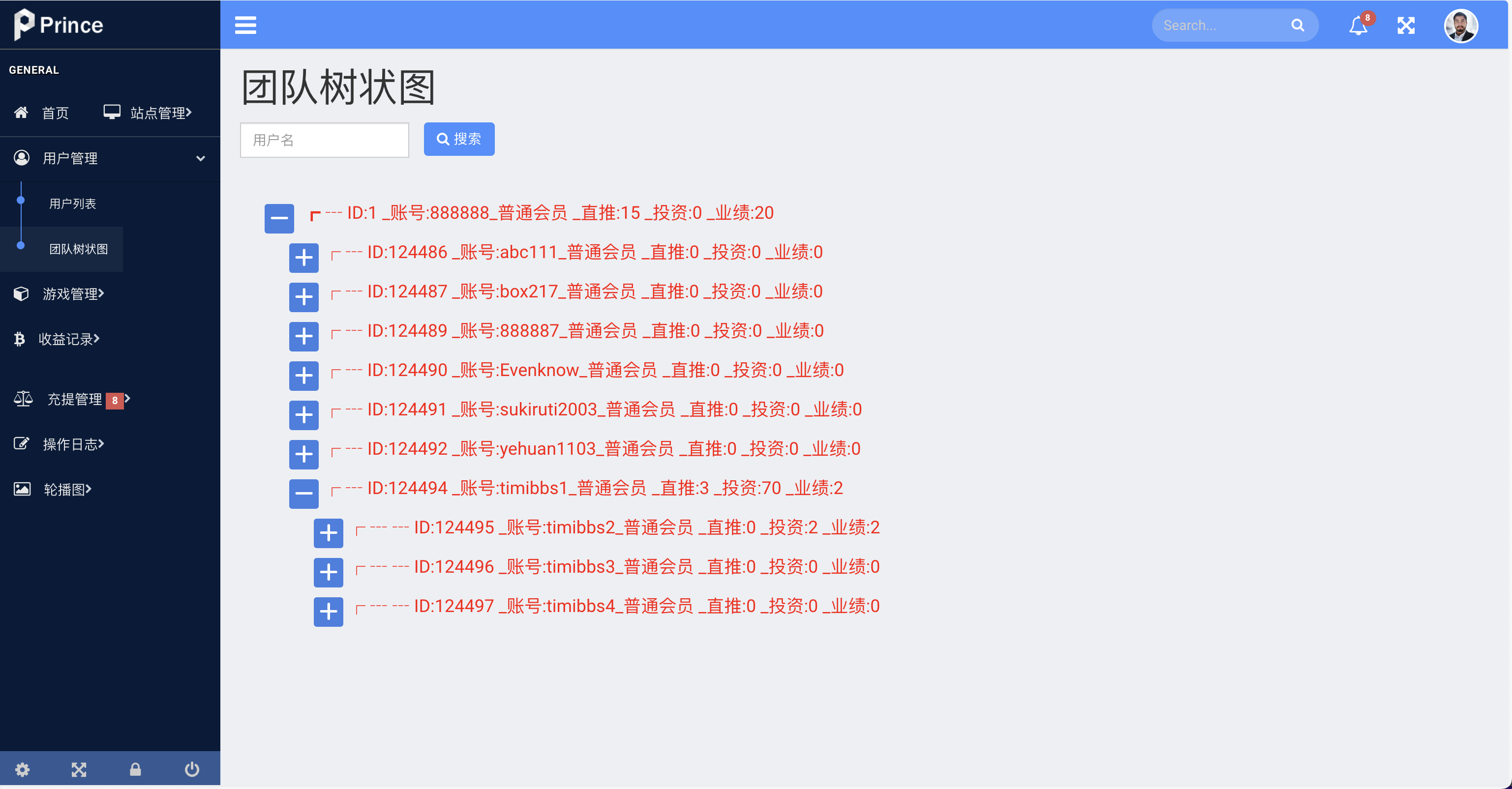Open the home page via 首页 icon

coord(21,113)
